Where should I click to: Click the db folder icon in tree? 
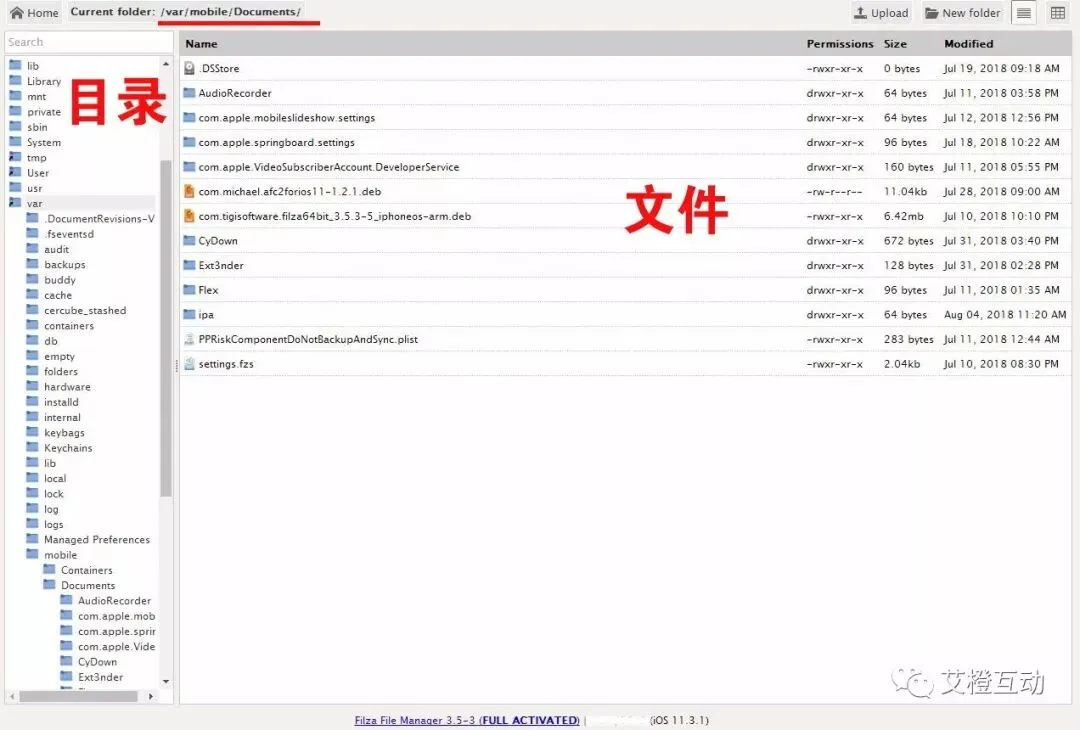pyautogui.click(x=32, y=340)
